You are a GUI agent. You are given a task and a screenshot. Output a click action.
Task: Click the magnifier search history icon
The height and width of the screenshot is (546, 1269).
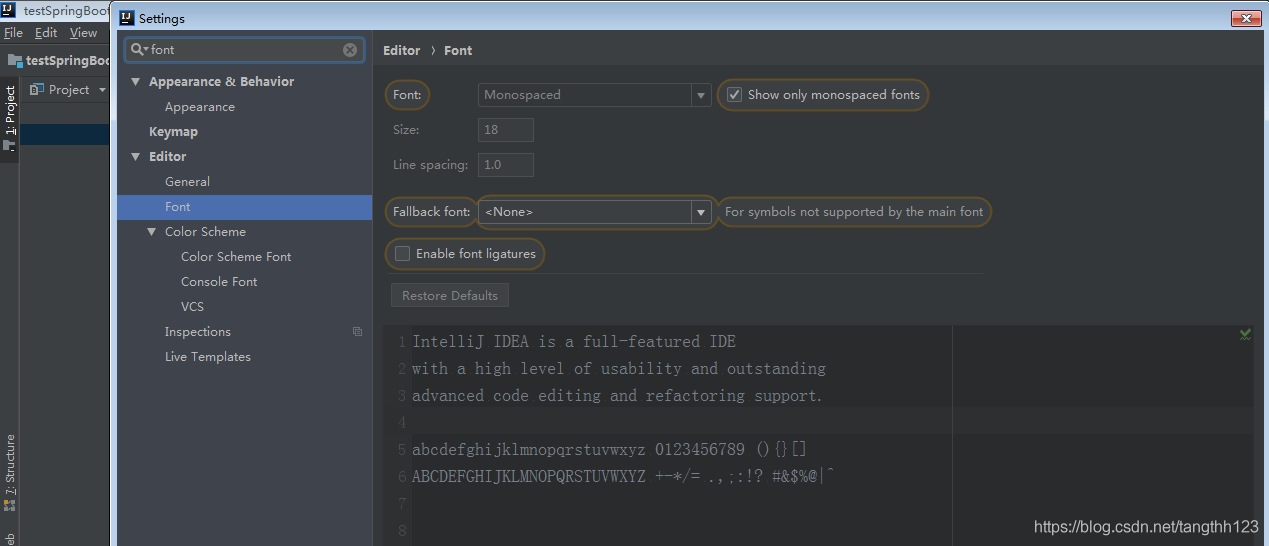click(x=138, y=49)
